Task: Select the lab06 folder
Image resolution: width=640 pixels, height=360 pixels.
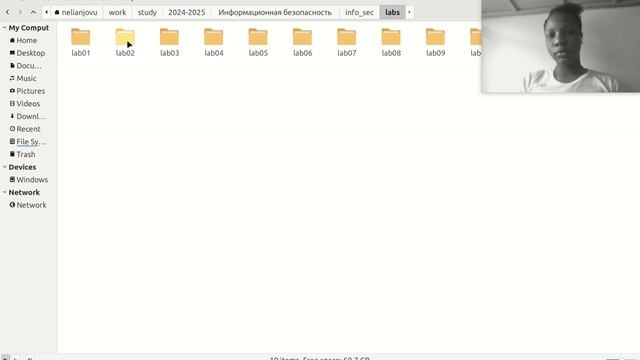Action: coord(302,42)
